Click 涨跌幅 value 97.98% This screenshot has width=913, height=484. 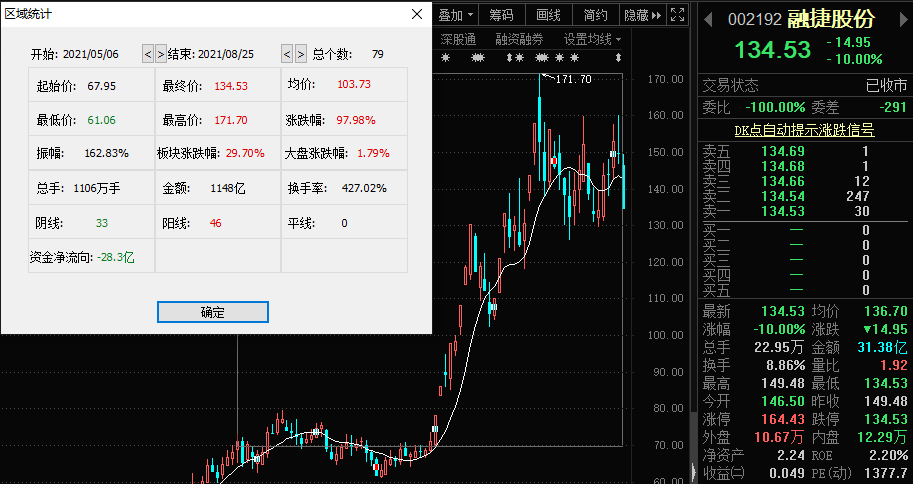tap(356, 120)
